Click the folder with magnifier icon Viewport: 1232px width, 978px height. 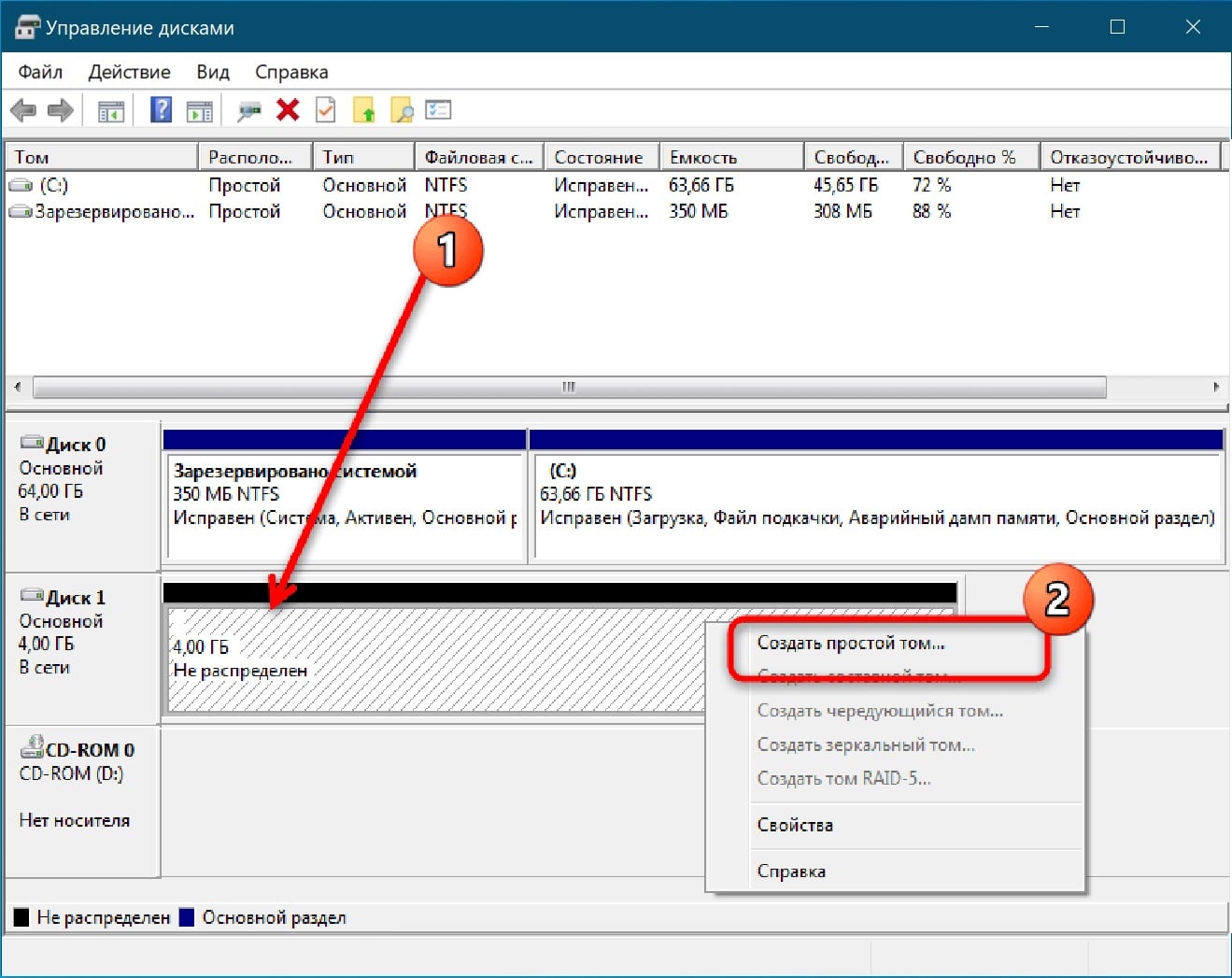tap(402, 111)
